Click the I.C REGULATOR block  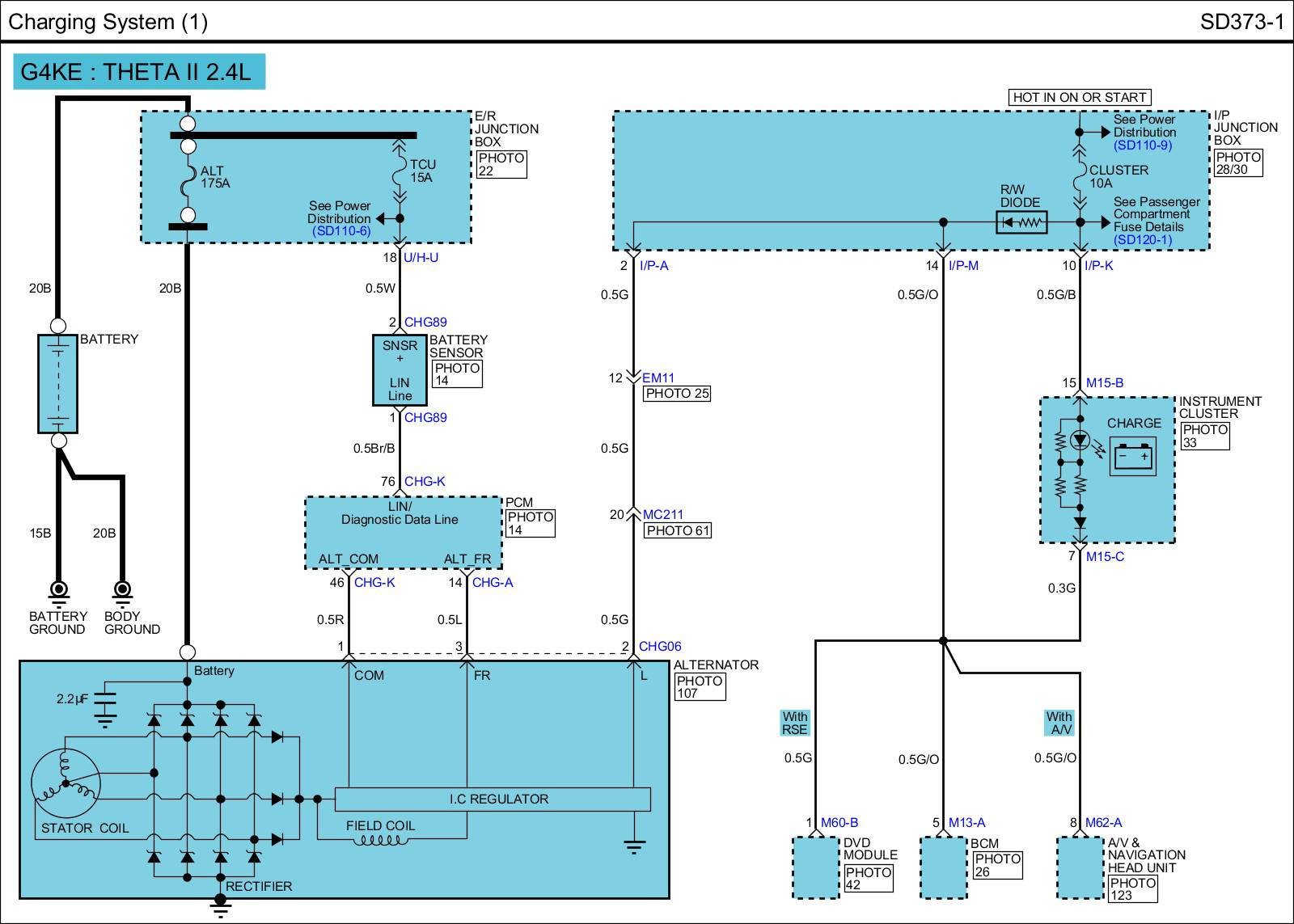click(493, 800)
